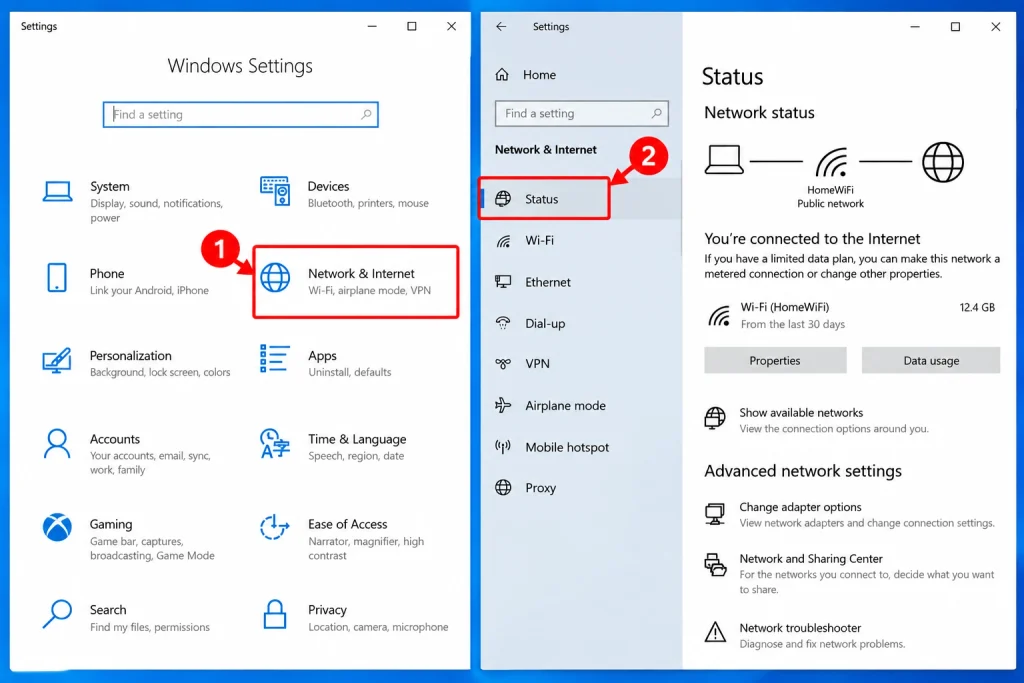Click the Proxy globe icon
1024x683 pixels.
503,488
